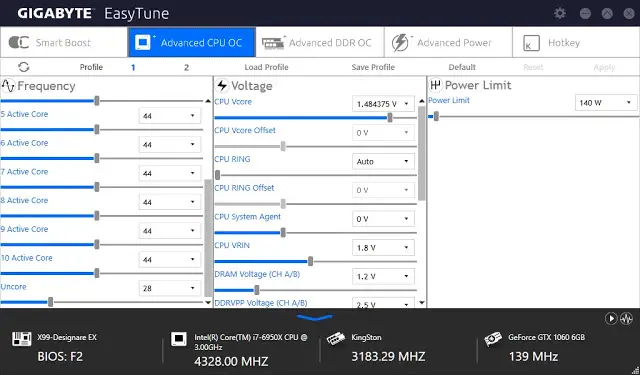Click the Frequency panel scroll-down arrow
Image resolution: width=640 pixels, height=375 pixels.
coord(208,303)
